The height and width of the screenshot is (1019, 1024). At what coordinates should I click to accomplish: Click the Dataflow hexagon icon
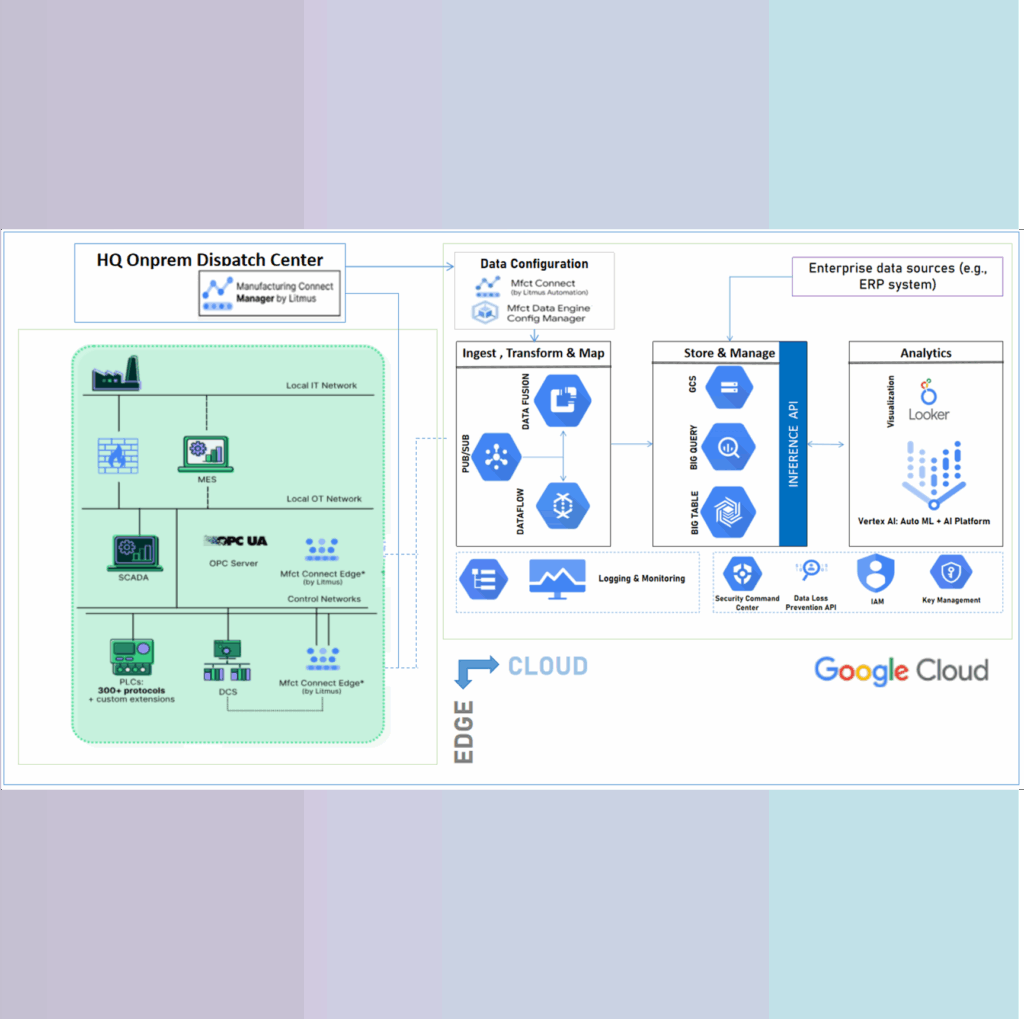(x=562, y=505)
